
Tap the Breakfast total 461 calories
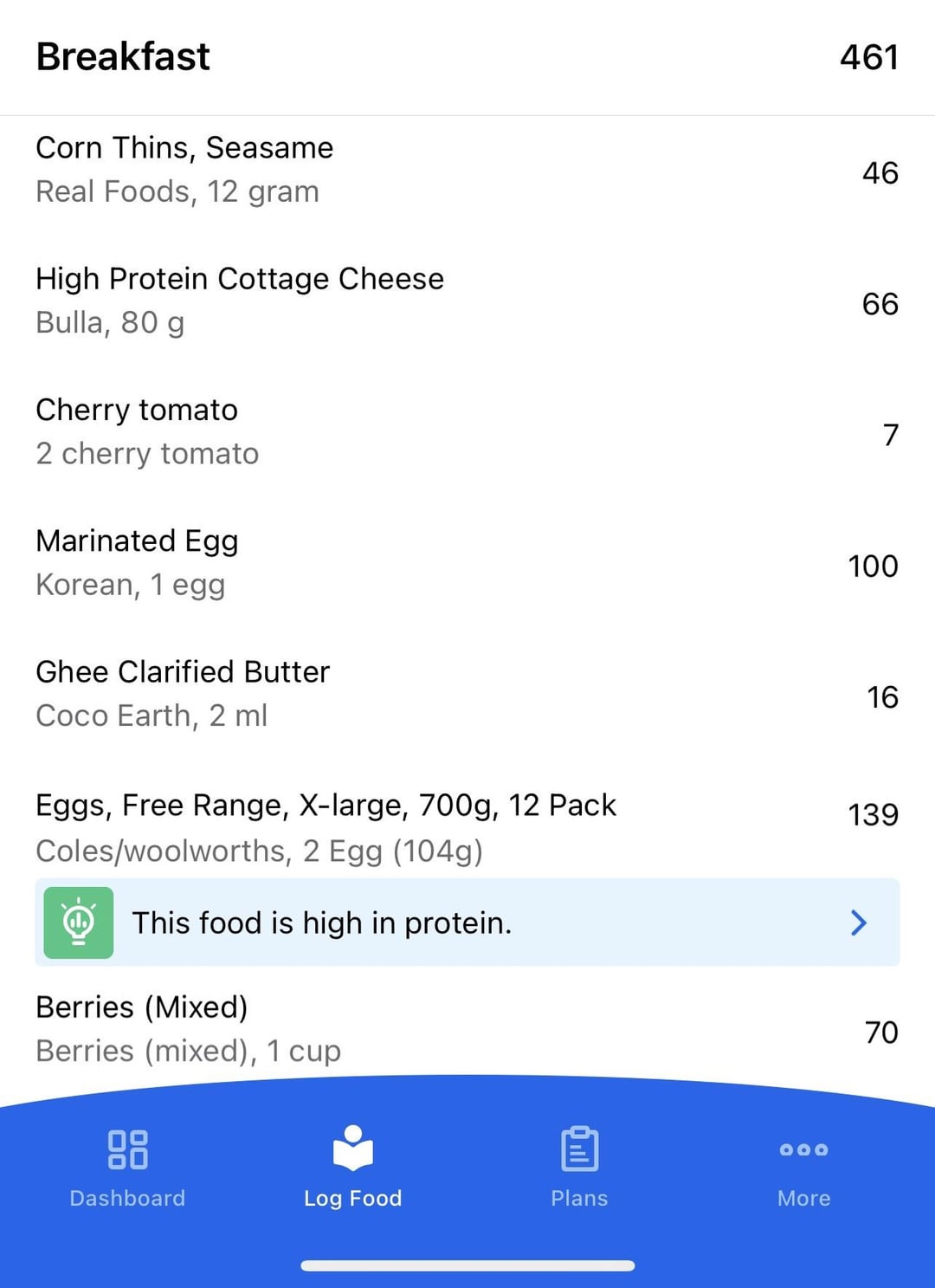tap(869, 57)
